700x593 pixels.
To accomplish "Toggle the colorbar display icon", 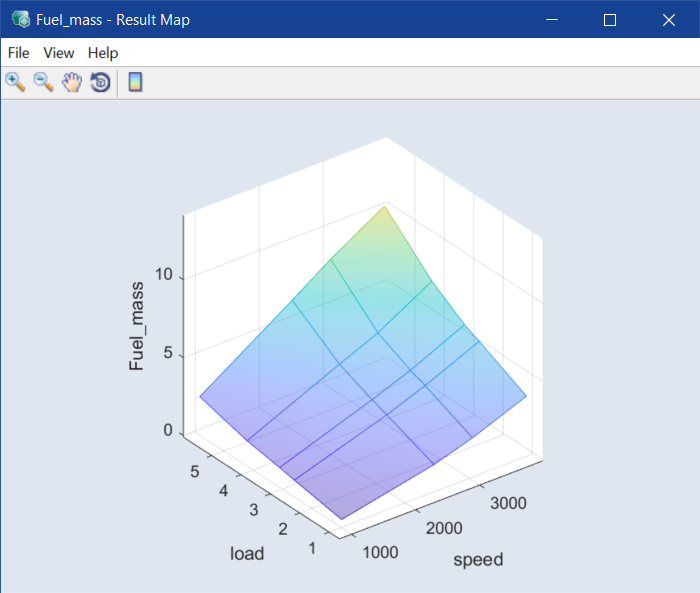I will 135,82.
